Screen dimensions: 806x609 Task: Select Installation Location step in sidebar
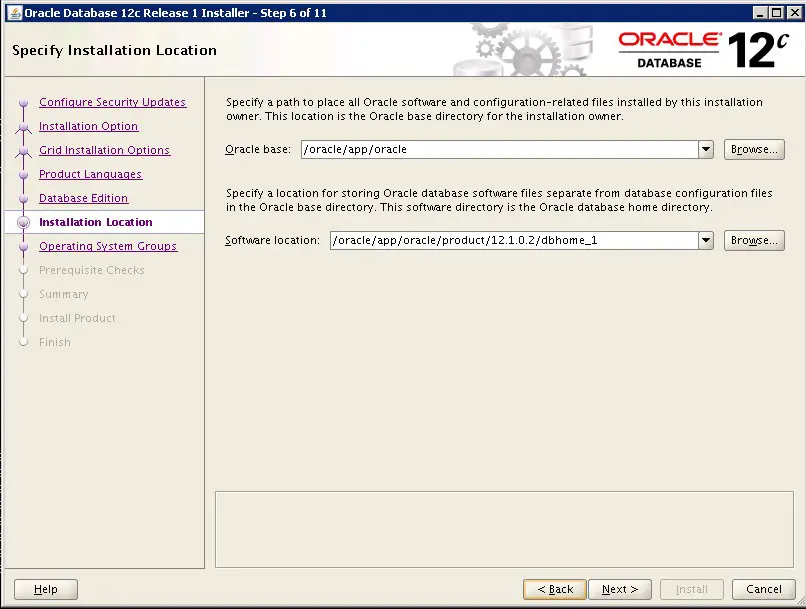click(x=96, y=222)
